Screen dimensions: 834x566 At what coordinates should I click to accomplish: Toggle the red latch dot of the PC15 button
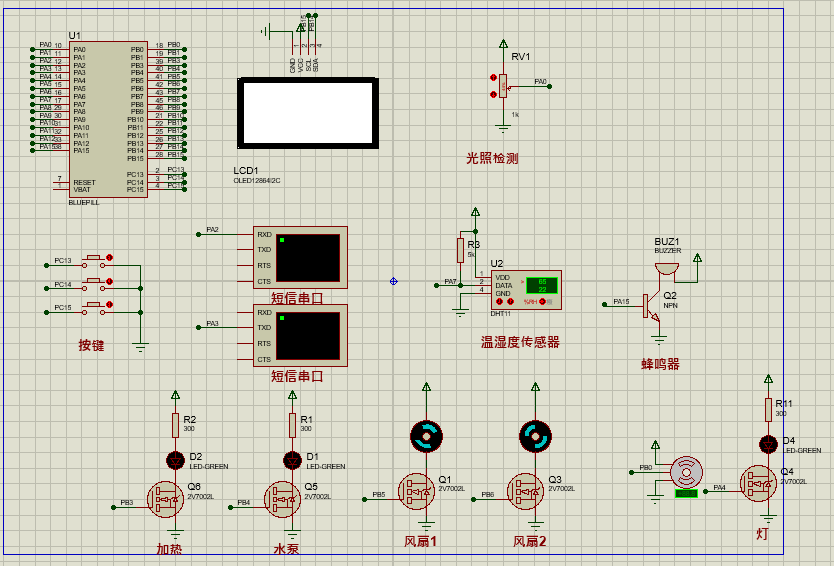coord(110,305)
